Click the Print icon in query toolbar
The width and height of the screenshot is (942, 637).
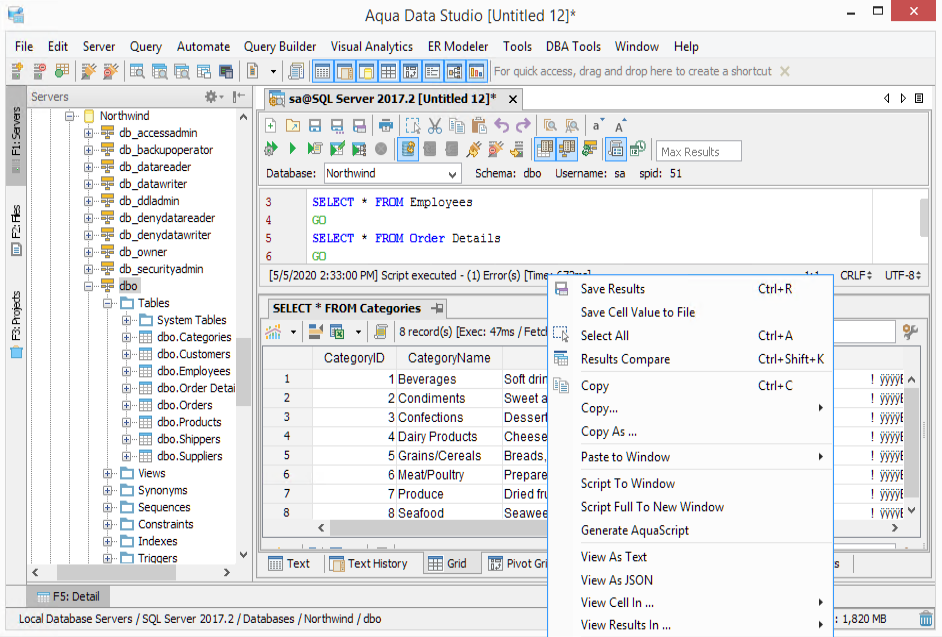(x=385, y=126)
